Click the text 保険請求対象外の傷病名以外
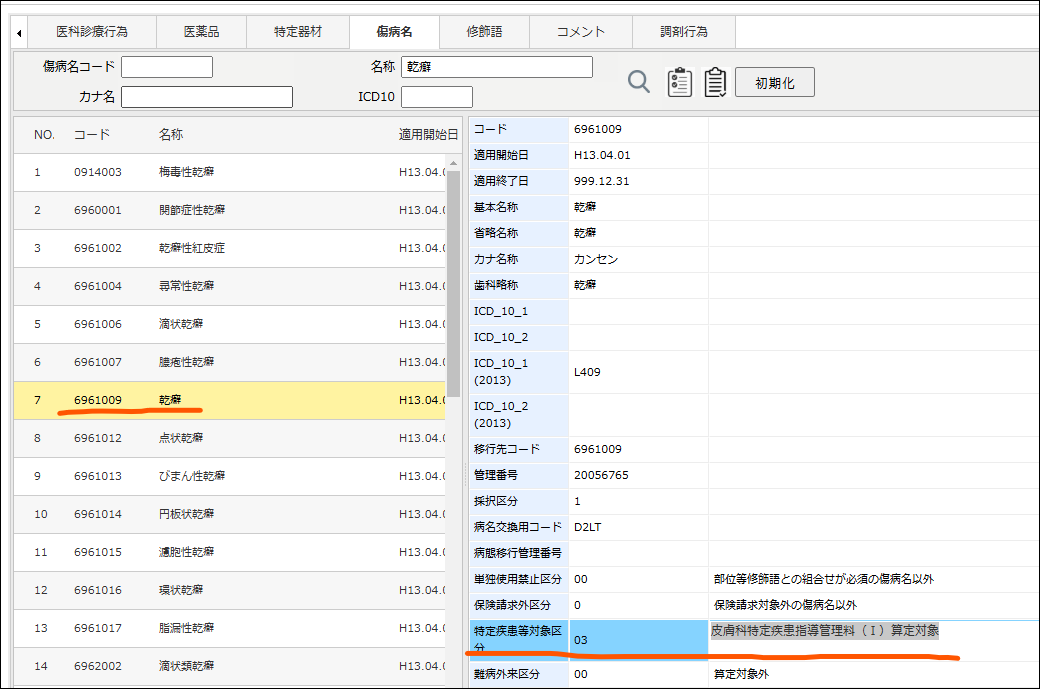 [785, 605]
